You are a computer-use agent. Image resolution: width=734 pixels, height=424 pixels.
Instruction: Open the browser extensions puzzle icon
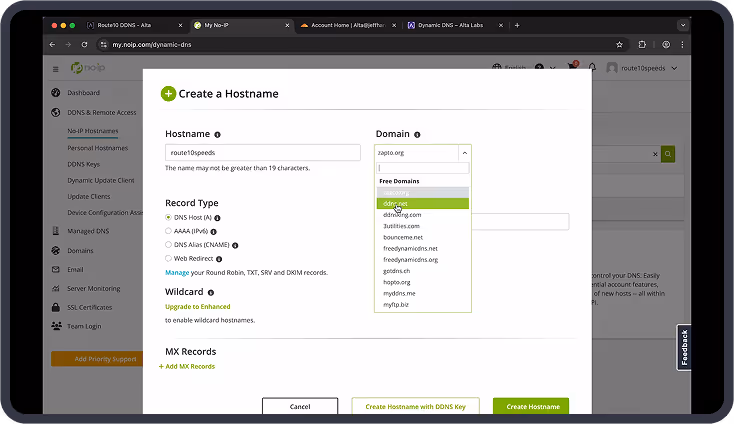tap(642, 44)
